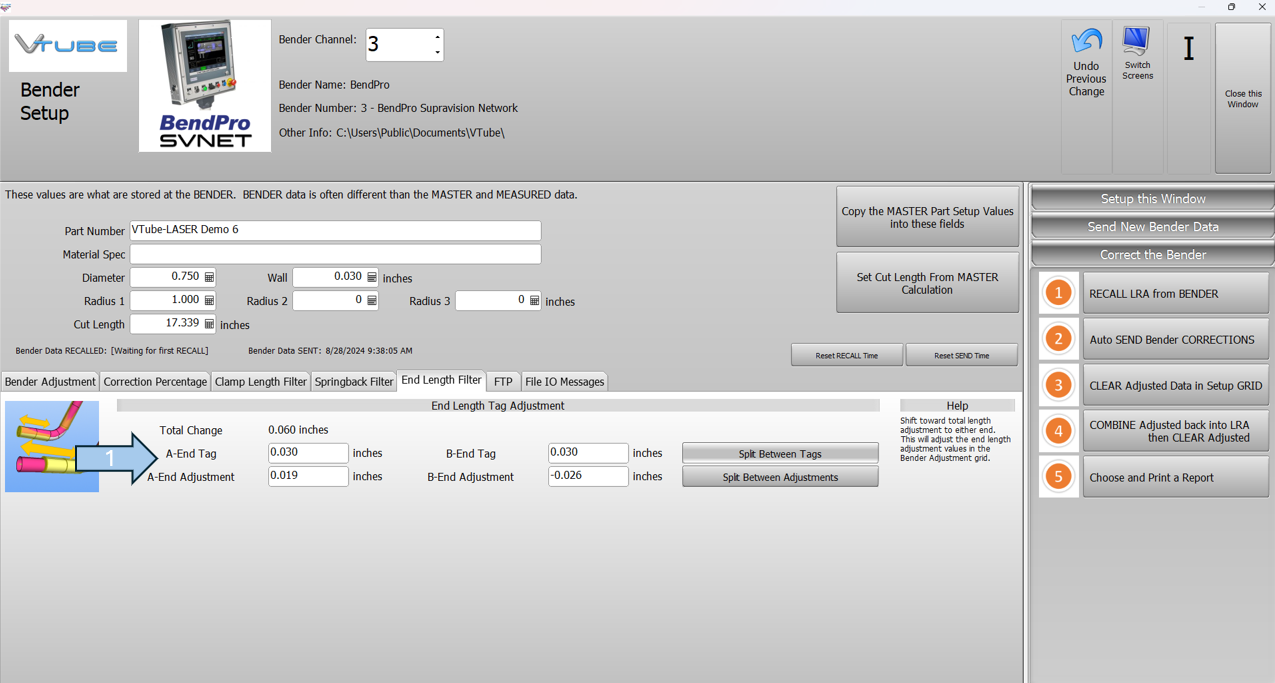Click End Length Tag Adjustment header
Image resolution: width=1275 pixels, height=683 pixels.
click(x=498, y=406)
